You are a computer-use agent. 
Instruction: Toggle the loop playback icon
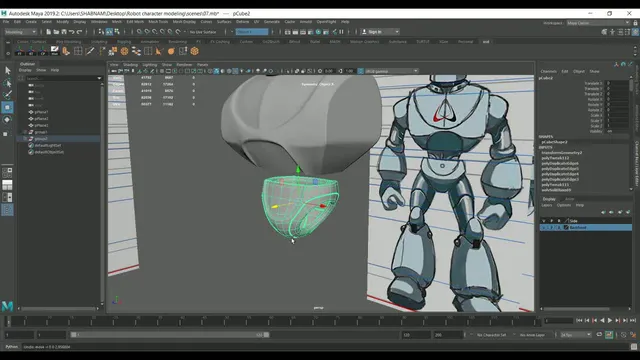[599, 335]
